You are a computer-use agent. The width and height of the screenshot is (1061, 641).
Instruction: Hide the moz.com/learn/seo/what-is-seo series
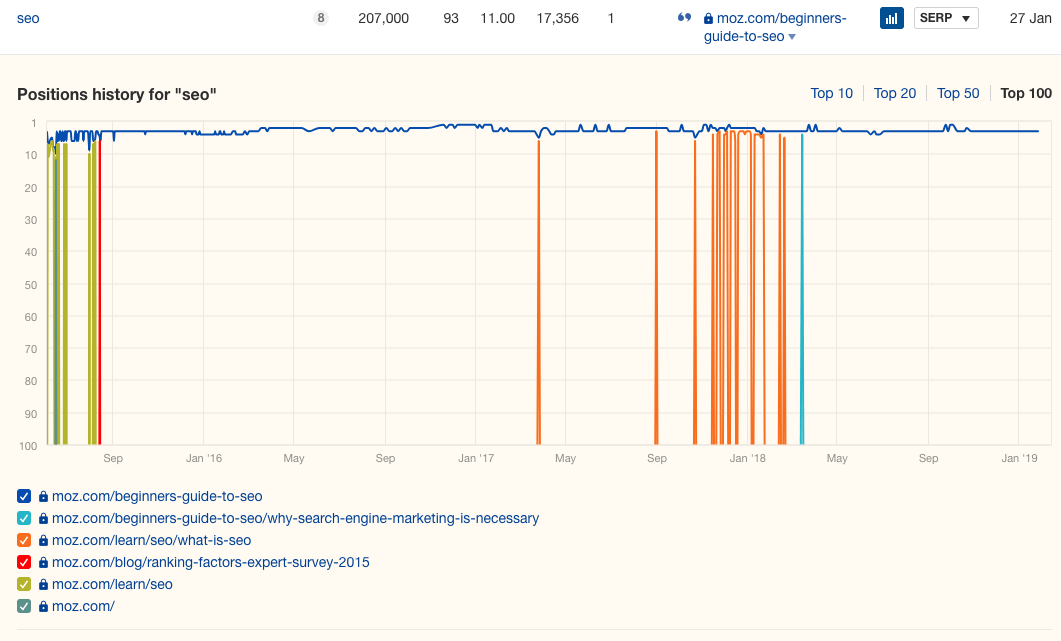tap(24, 540)
